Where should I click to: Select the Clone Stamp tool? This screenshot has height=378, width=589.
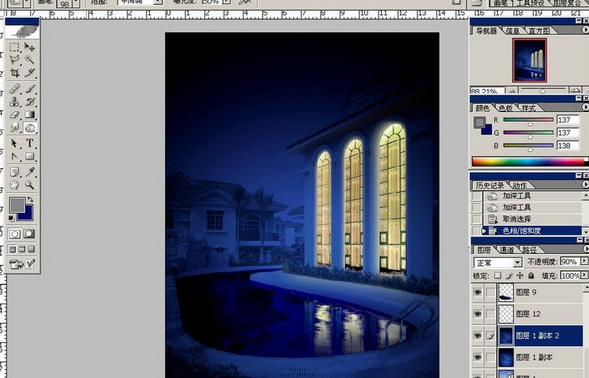(15, 101)
